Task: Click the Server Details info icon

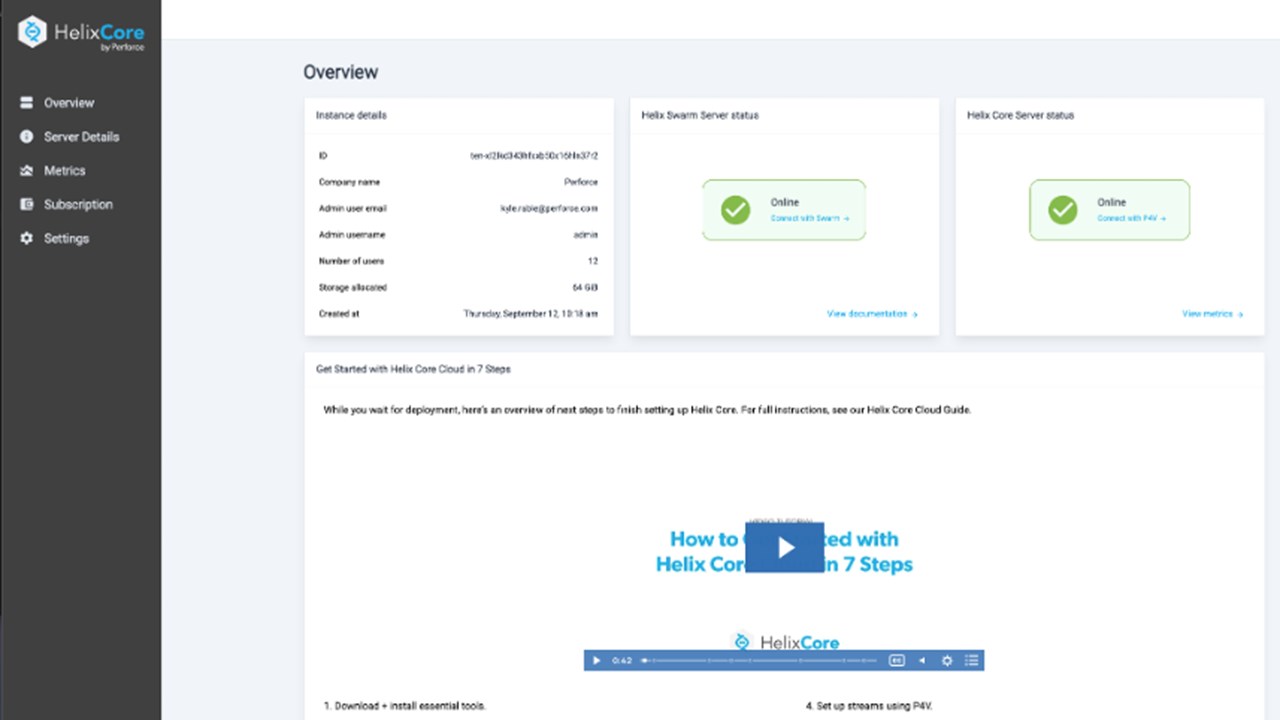Action: click(27, 137)
